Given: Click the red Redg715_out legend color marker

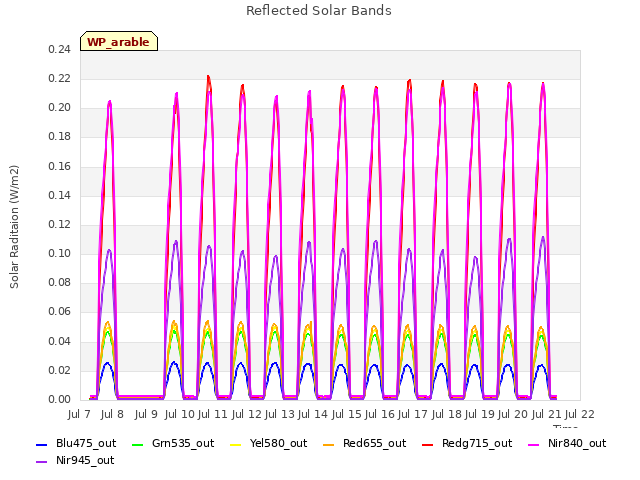Looking at the screenshot, I should tap(428, 444).
